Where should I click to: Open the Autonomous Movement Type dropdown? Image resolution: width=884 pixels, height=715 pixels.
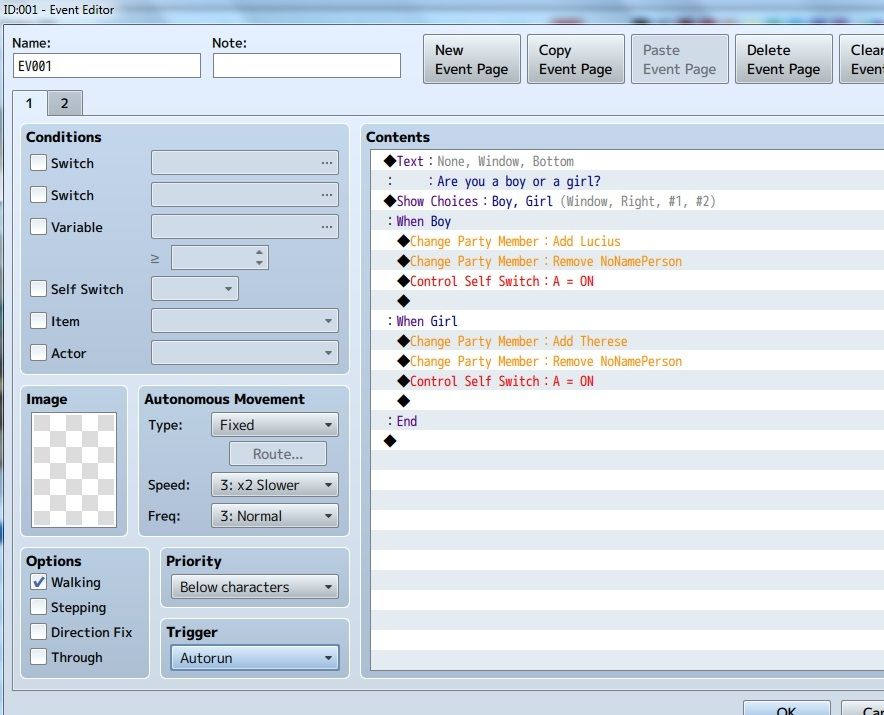click(274, 425)
